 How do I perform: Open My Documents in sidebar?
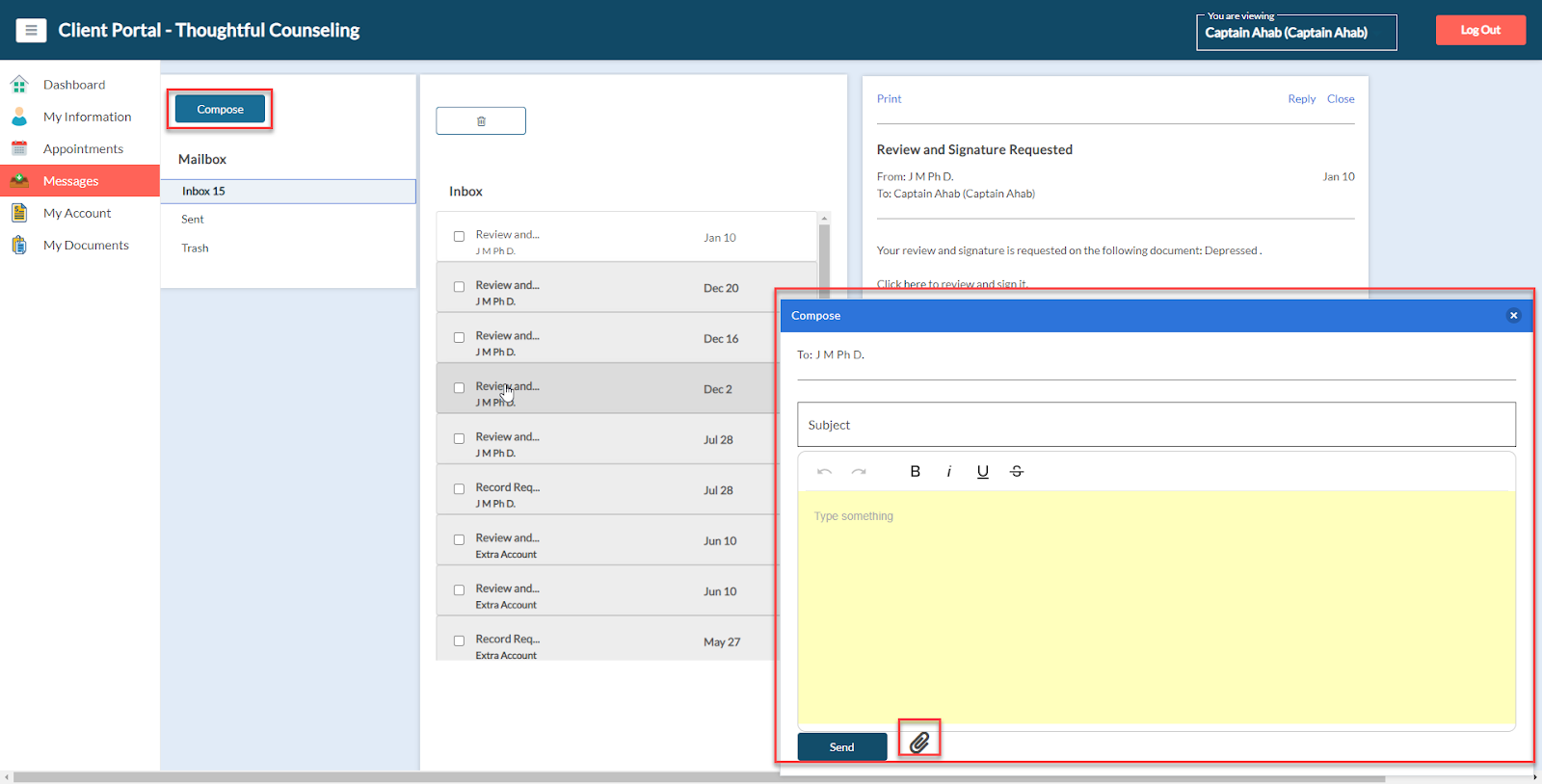(x=86, y=246)
